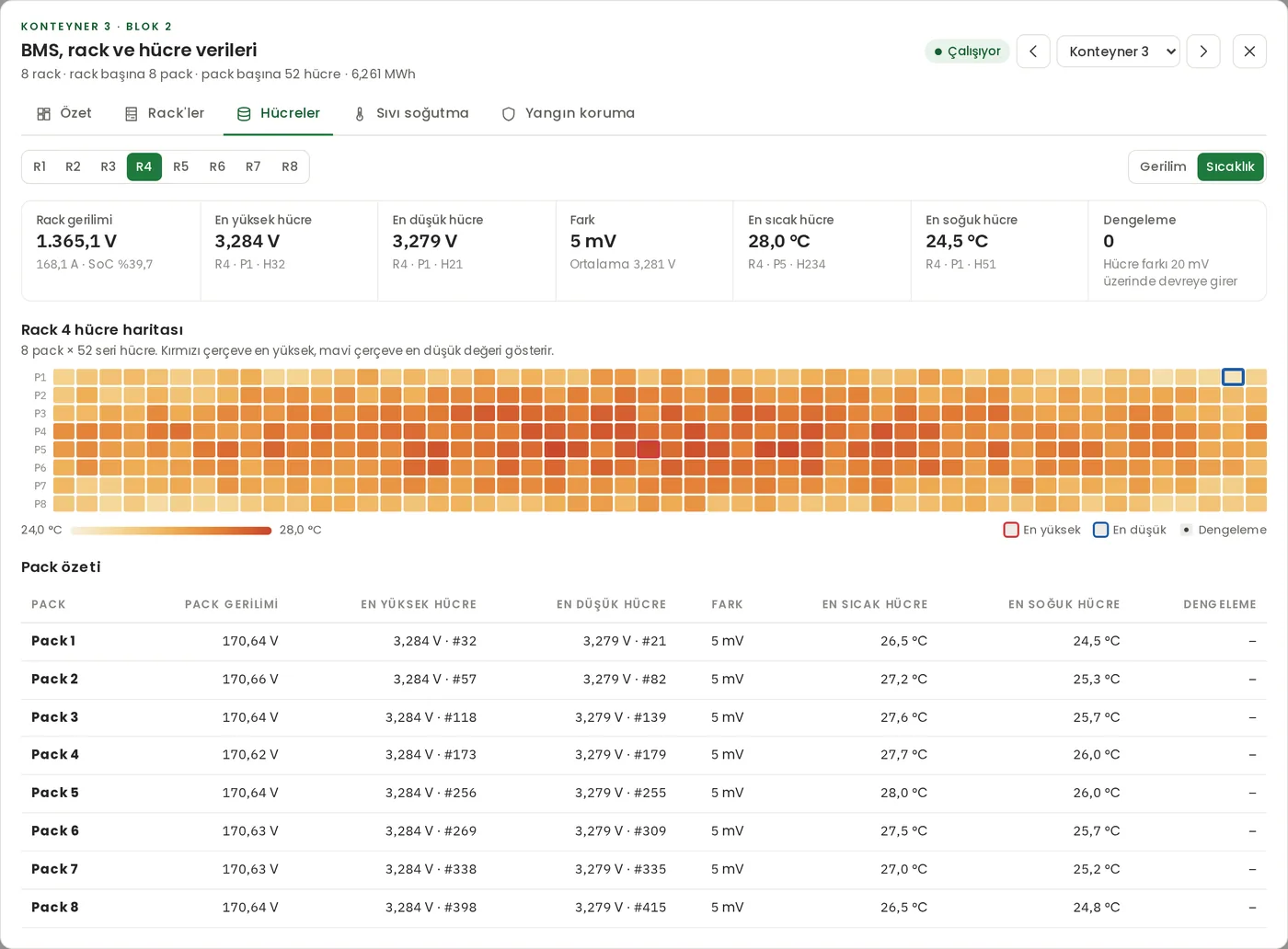
Task: Select rack R5
Action: [x=181, y=166]
